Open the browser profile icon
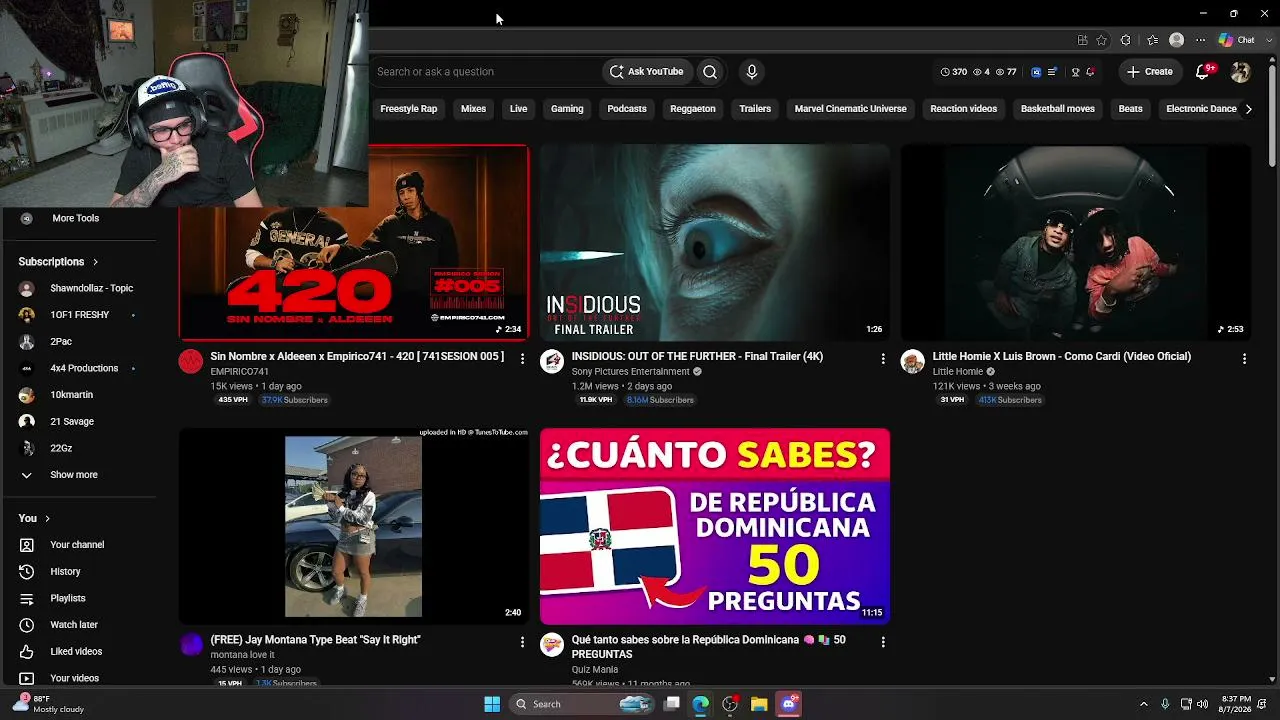This screenshot has width=1280, height=720. 1177,40
